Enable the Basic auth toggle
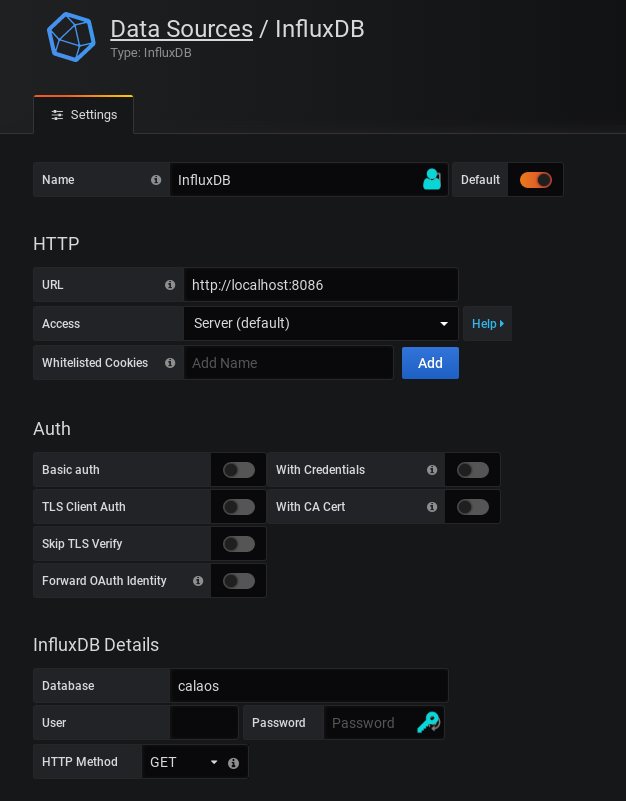Viewport: 626px width, 801px height. (239, 470)
